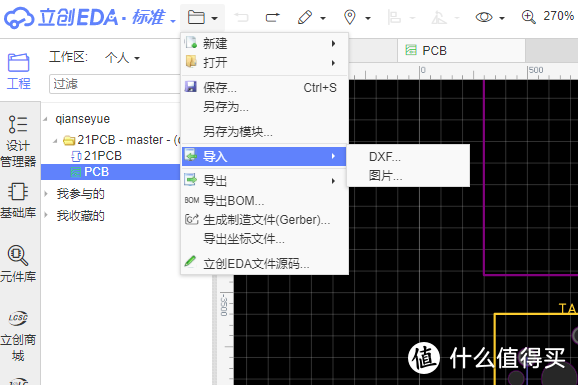
Task: Click the redo arrow icon
Action: (273, 17)
